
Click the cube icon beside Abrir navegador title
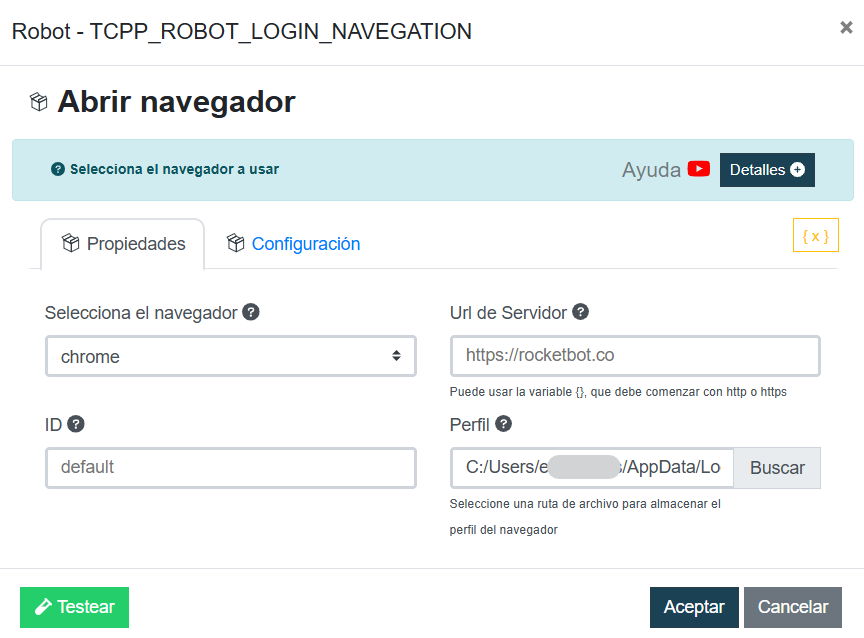click(x=39, y=102)
